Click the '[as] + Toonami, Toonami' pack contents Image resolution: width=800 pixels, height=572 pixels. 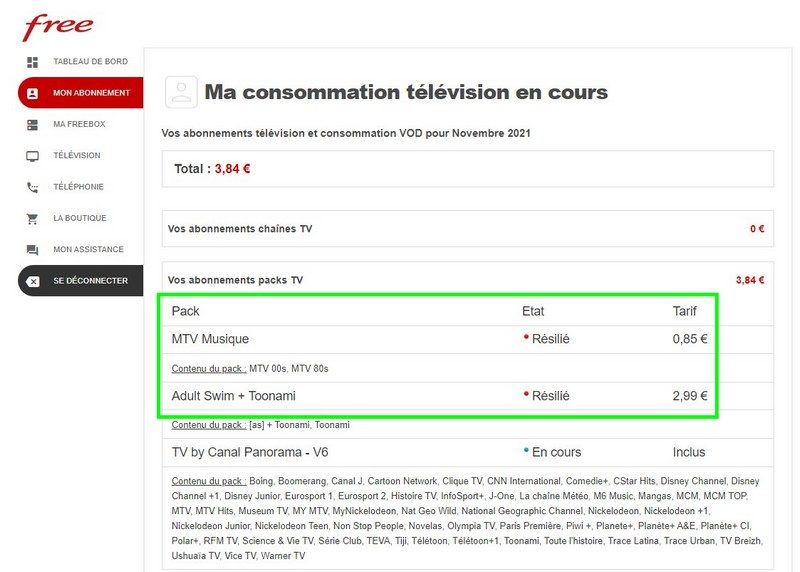pos(299,425)
